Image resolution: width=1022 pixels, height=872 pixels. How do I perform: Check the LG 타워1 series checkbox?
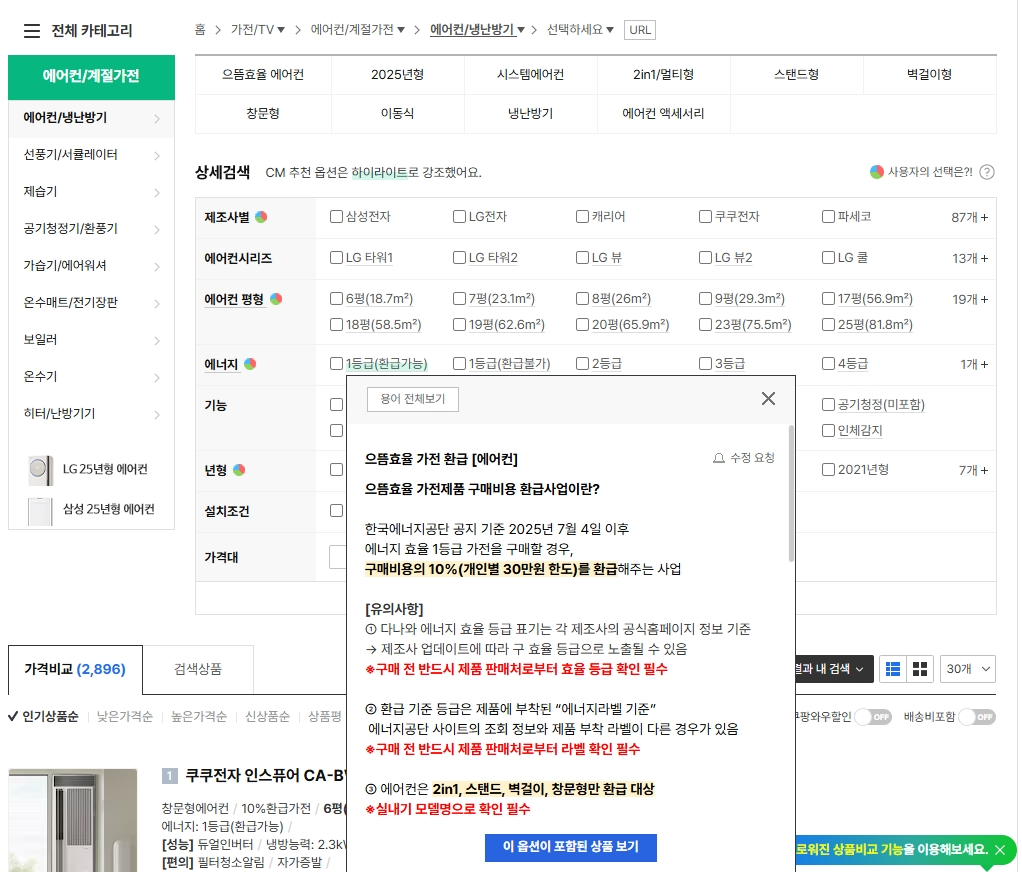[336, 258]
